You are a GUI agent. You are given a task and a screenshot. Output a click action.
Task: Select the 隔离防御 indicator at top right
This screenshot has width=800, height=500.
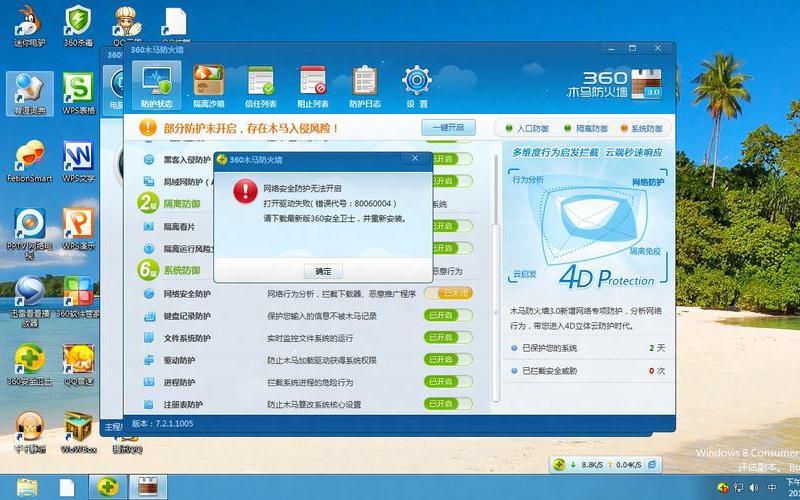pyautogui.click(x=586, y=129)
